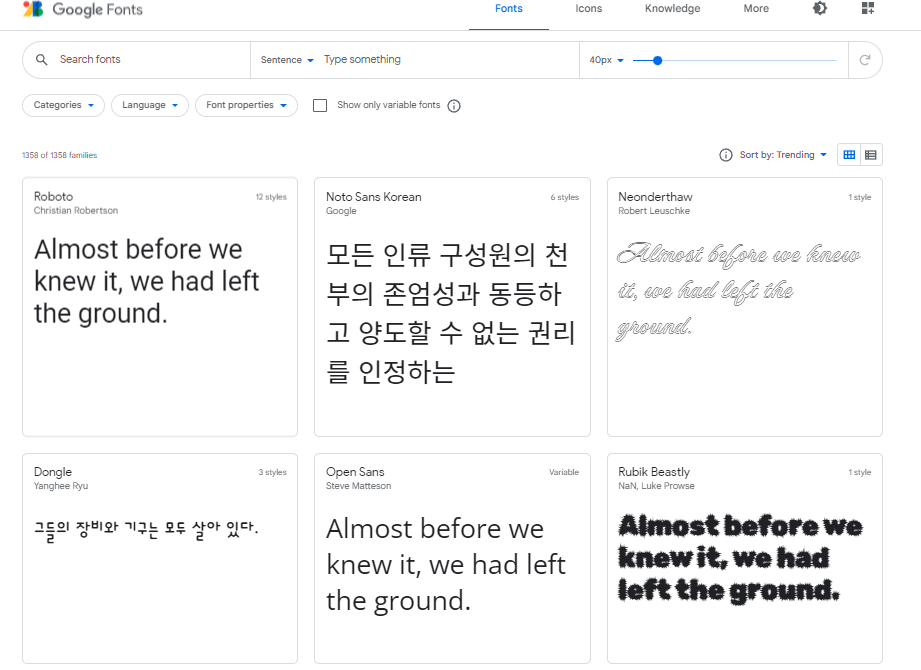Viewport: 921px width, 670px height.
Task: Click the 1358 of 1358 families count
Action: tap(59, 155)
